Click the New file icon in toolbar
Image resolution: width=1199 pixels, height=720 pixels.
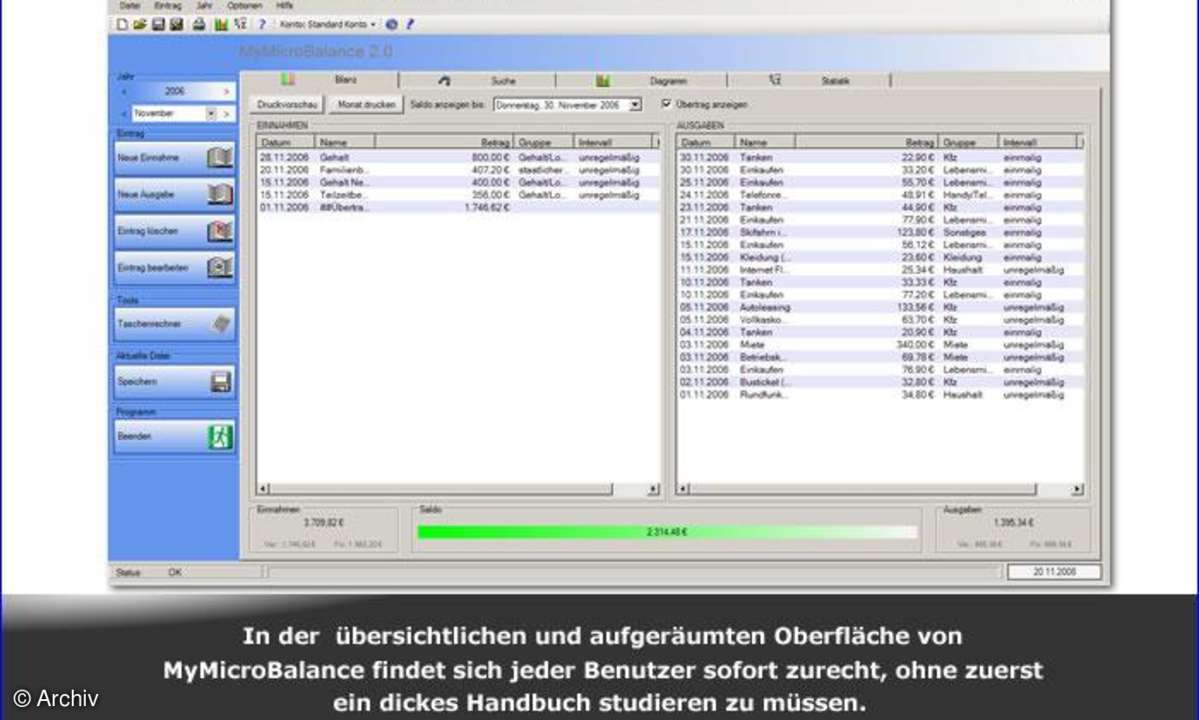pyautogui.click(x=122, y=24)
